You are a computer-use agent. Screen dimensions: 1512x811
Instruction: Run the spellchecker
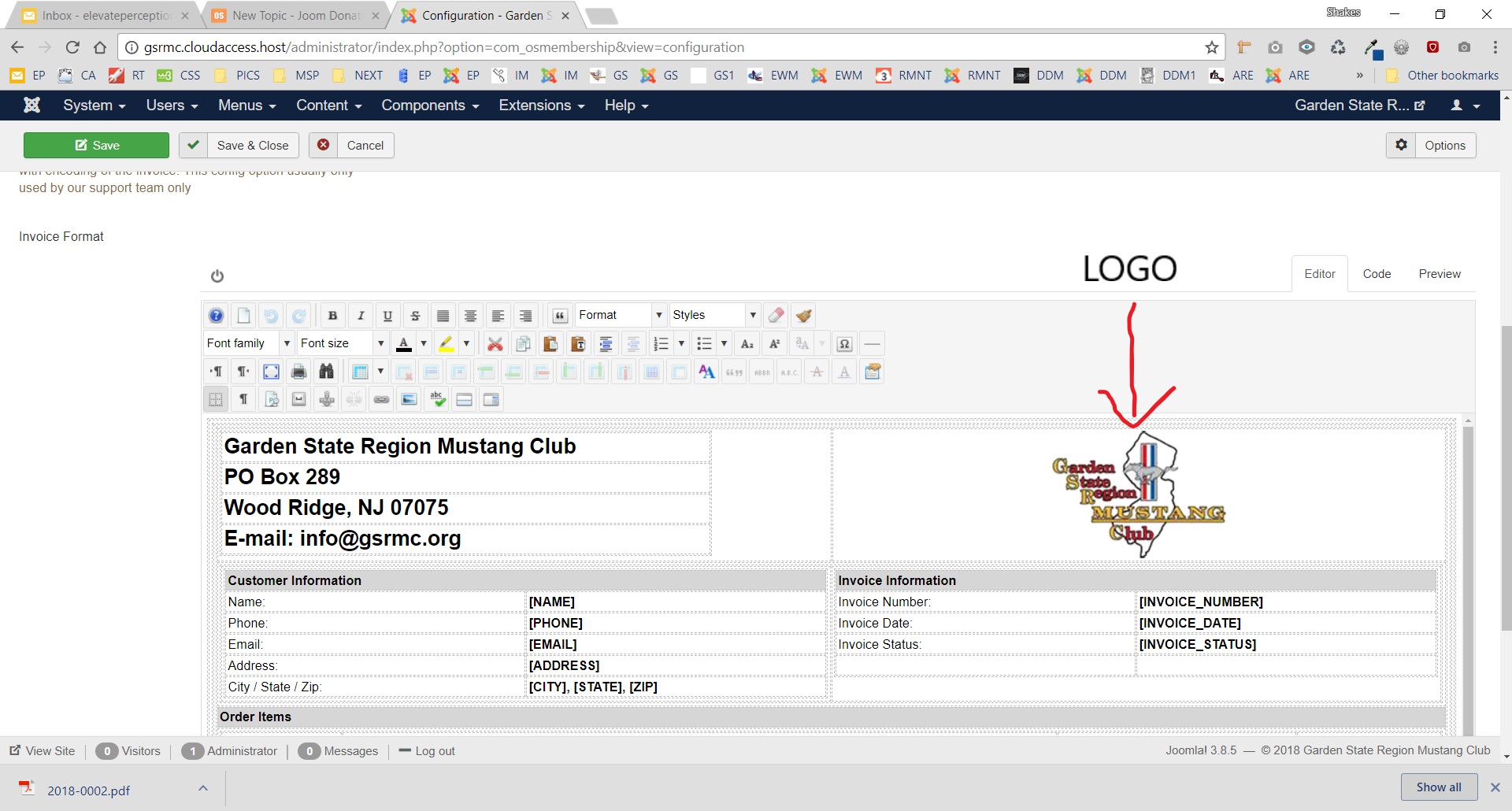coord(437,400)
